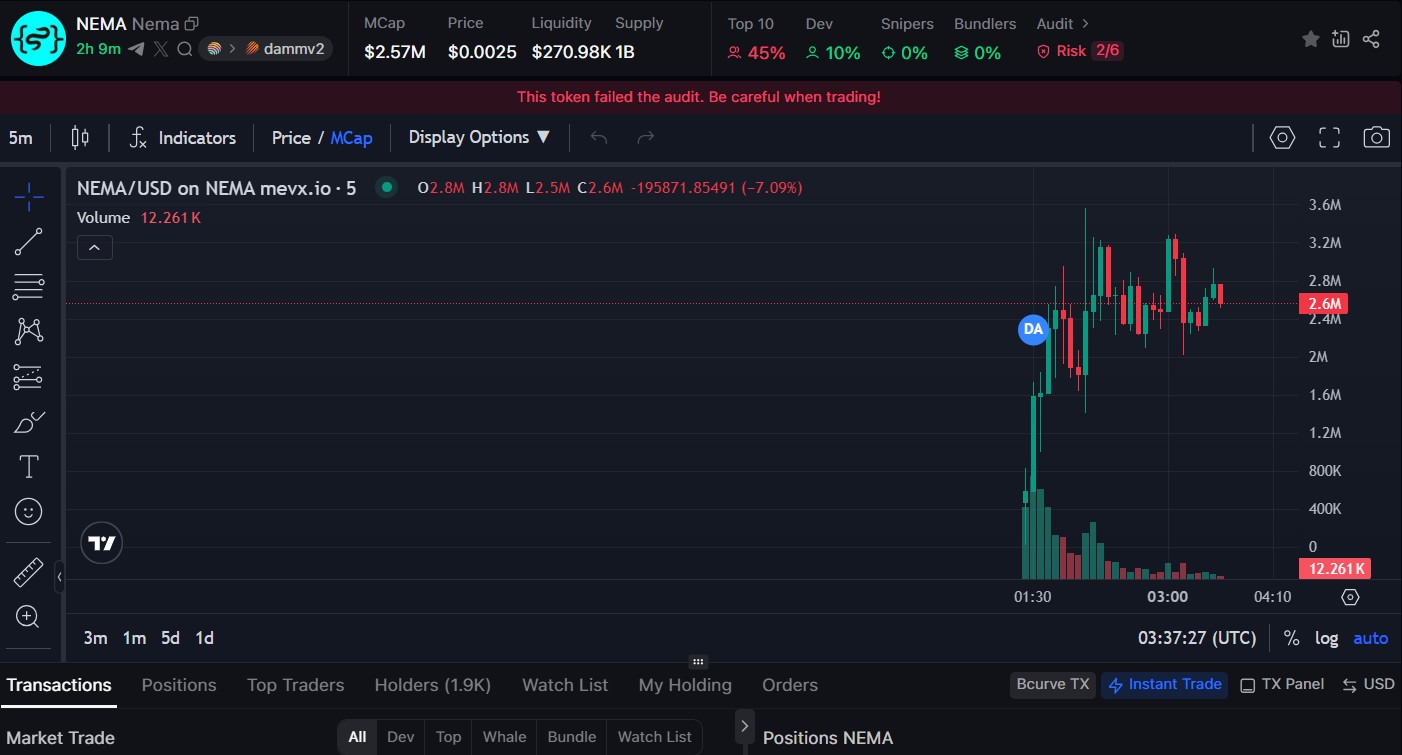Open the 5m interval selector

21,138
